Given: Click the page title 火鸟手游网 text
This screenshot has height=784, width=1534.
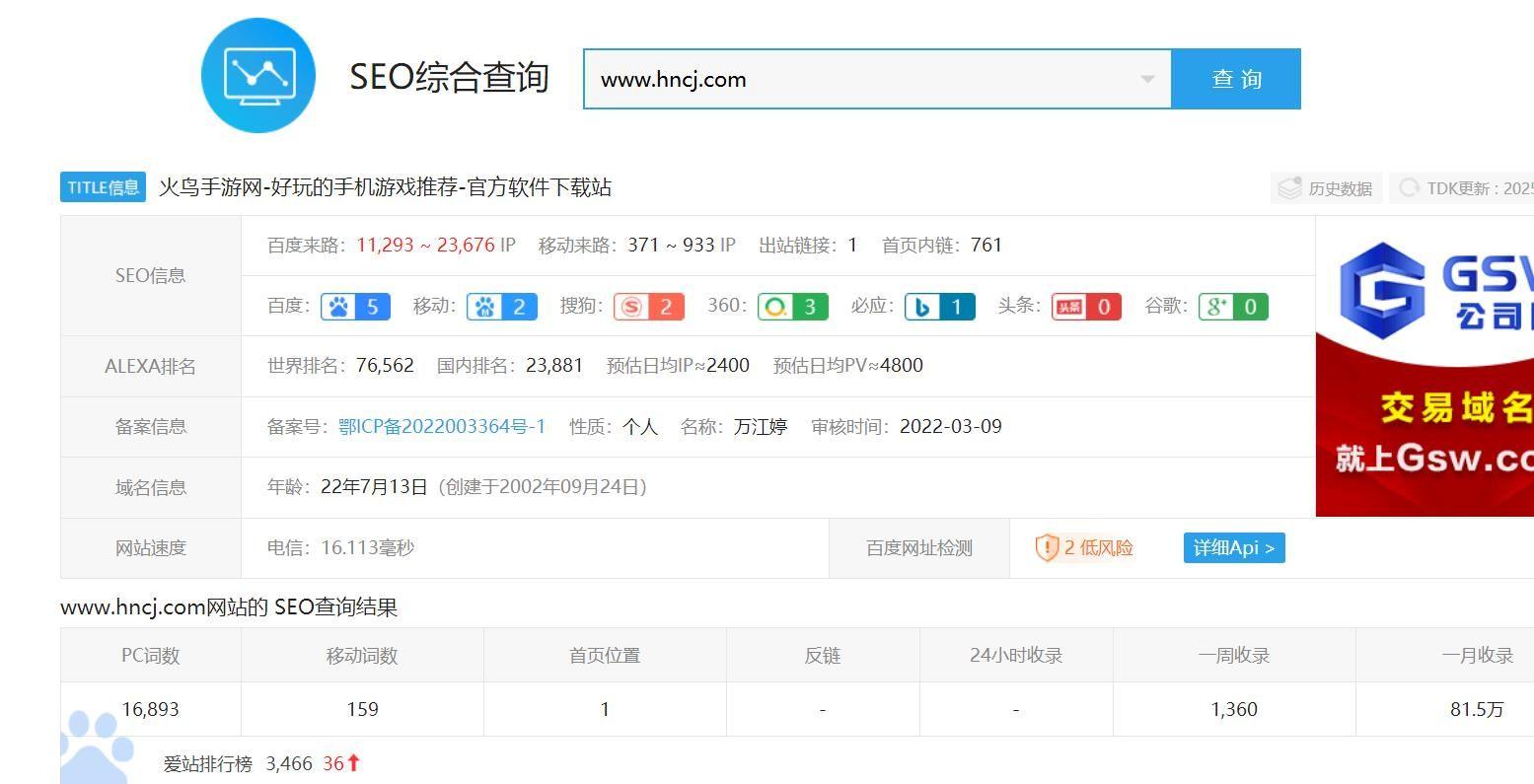Looking at the screenshot, I should 385,187.
